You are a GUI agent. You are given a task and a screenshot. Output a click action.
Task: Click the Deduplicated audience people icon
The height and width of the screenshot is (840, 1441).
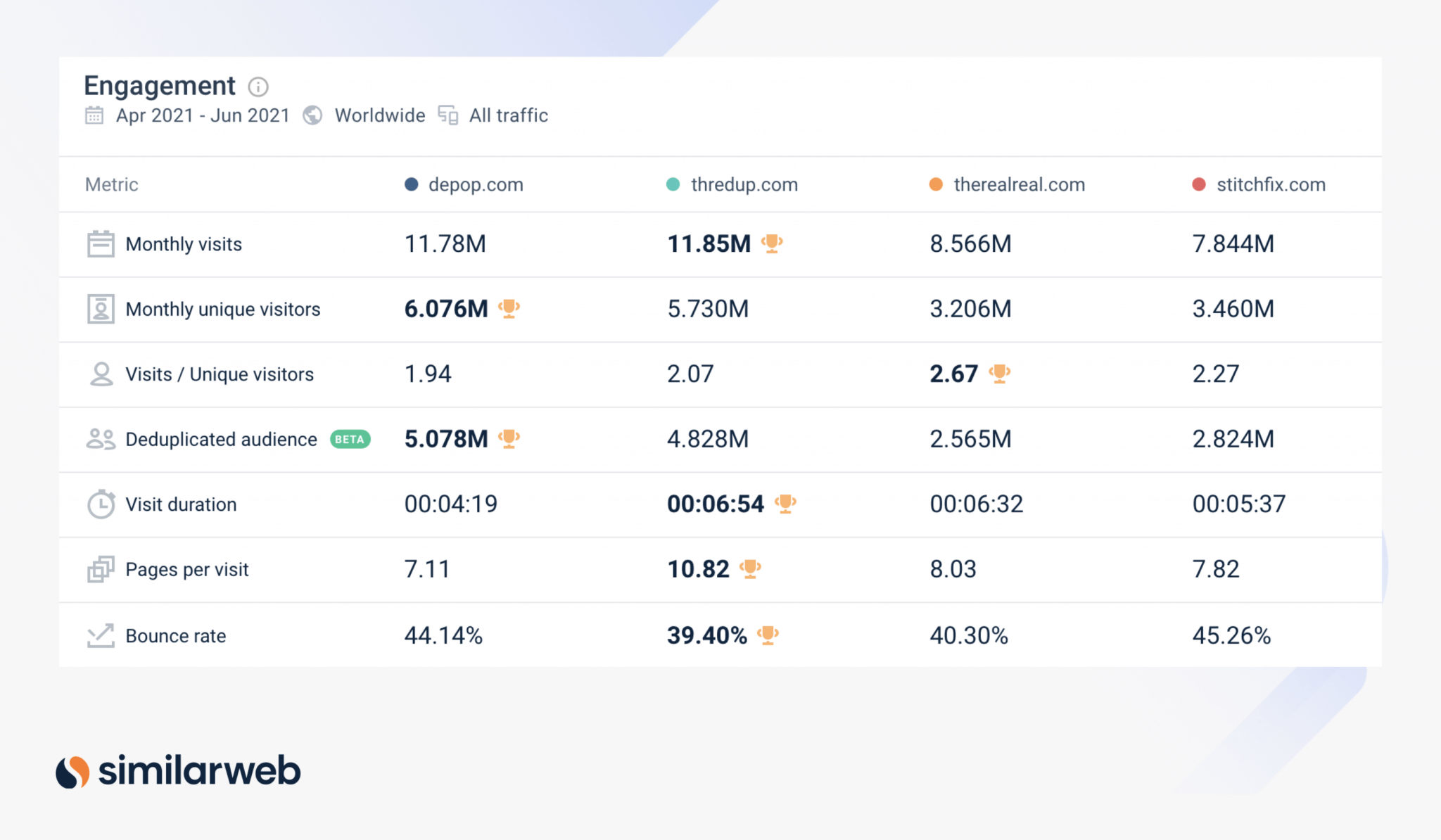coord(101,439)
